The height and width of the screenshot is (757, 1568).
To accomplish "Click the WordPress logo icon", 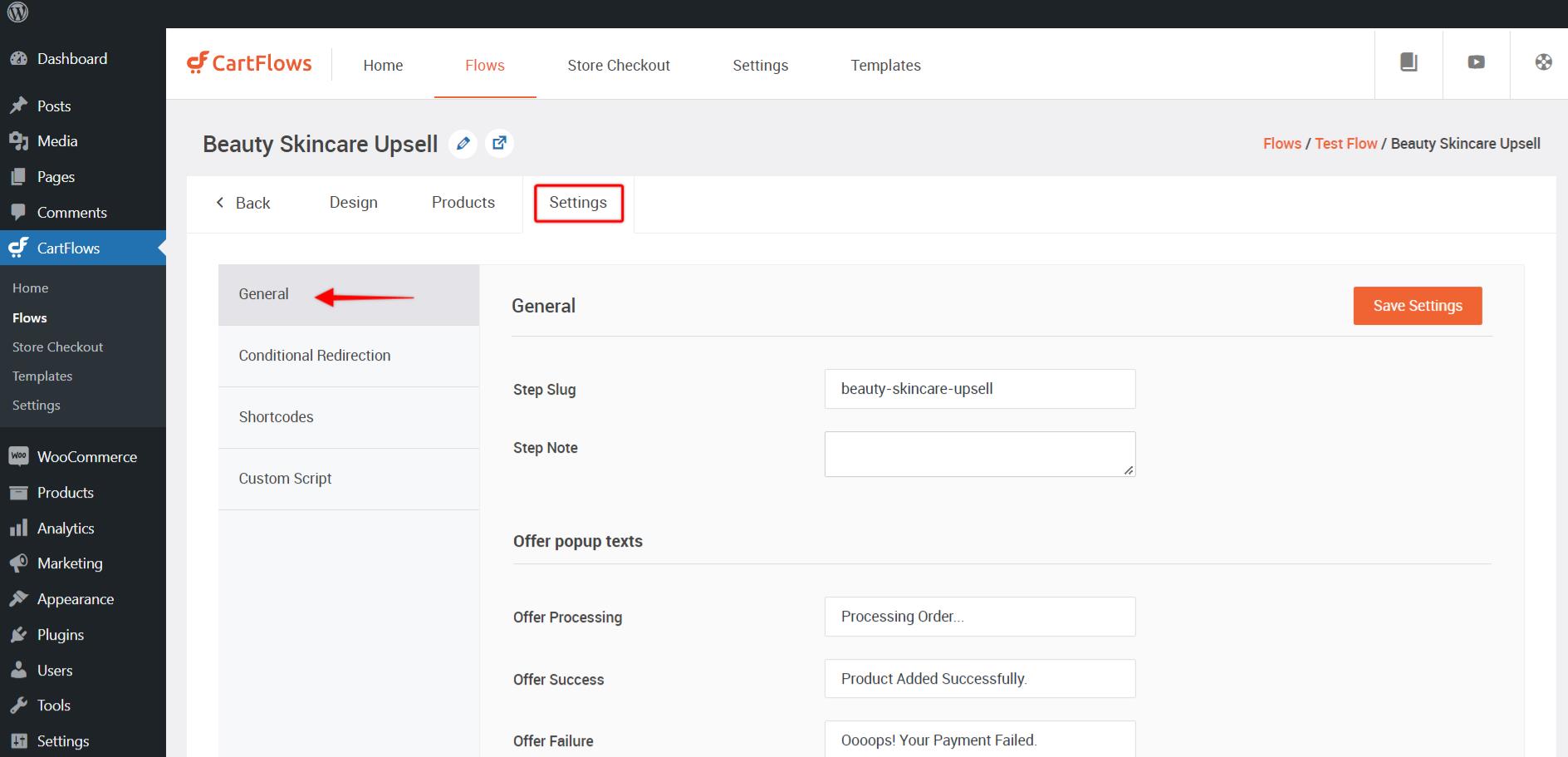I will [17, 12].
